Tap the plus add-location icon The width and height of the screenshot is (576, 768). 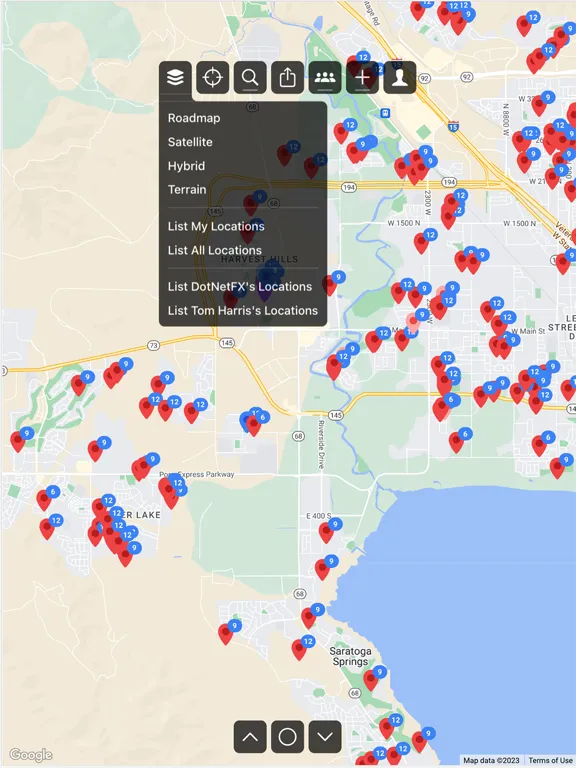[362, 77]
